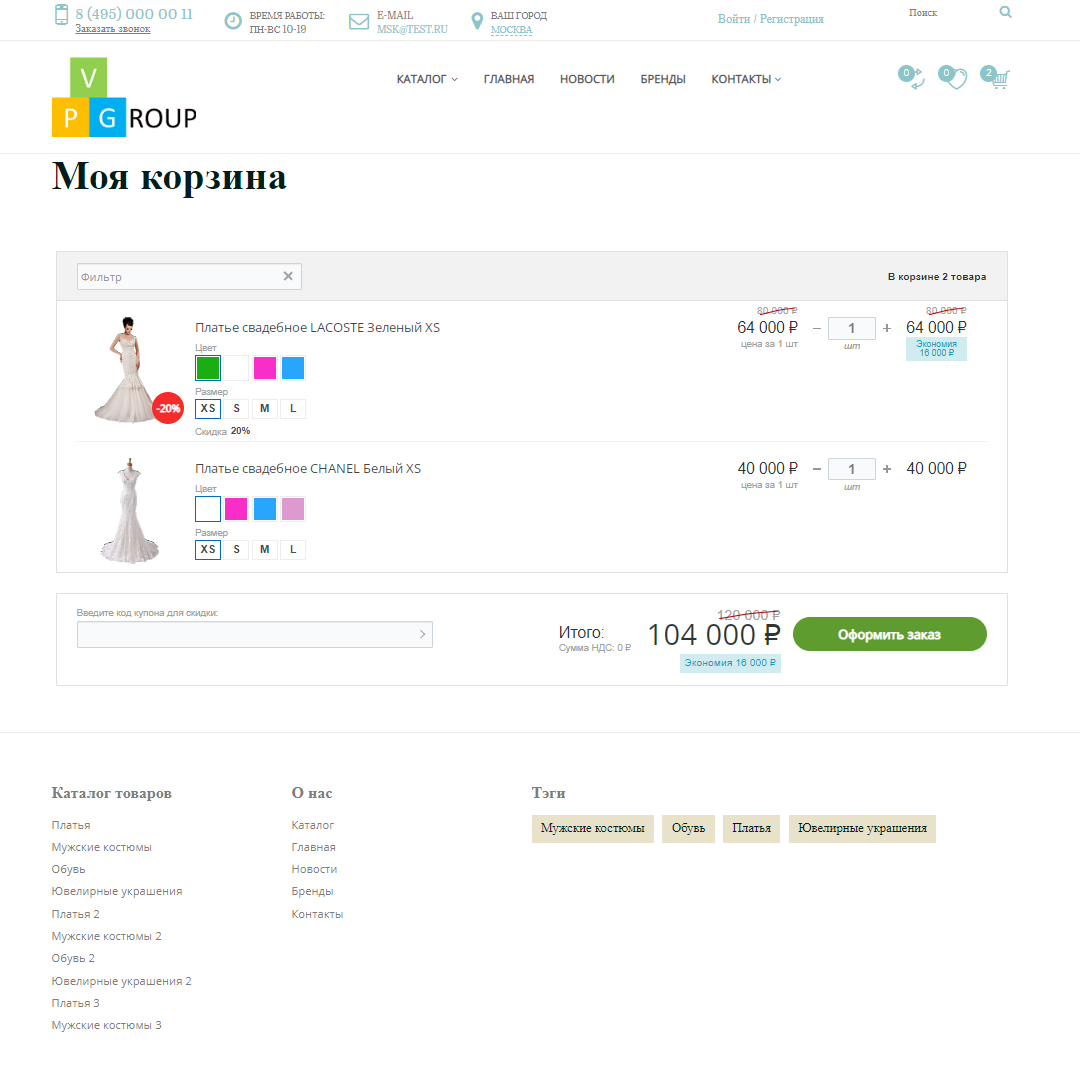
Task: Go to Новости menu item
Action: 587,79
